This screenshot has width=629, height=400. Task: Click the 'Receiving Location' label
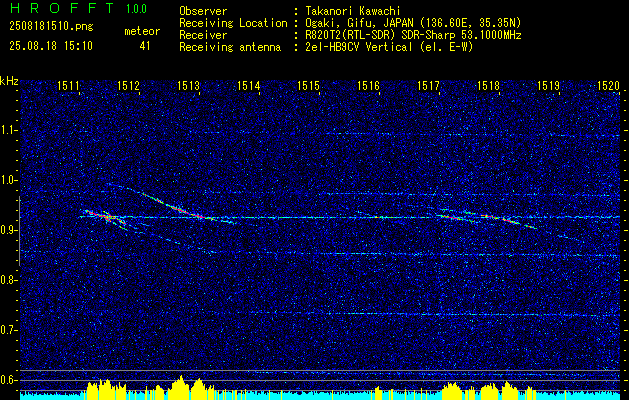pyautogui.click(x=233, y=23)
